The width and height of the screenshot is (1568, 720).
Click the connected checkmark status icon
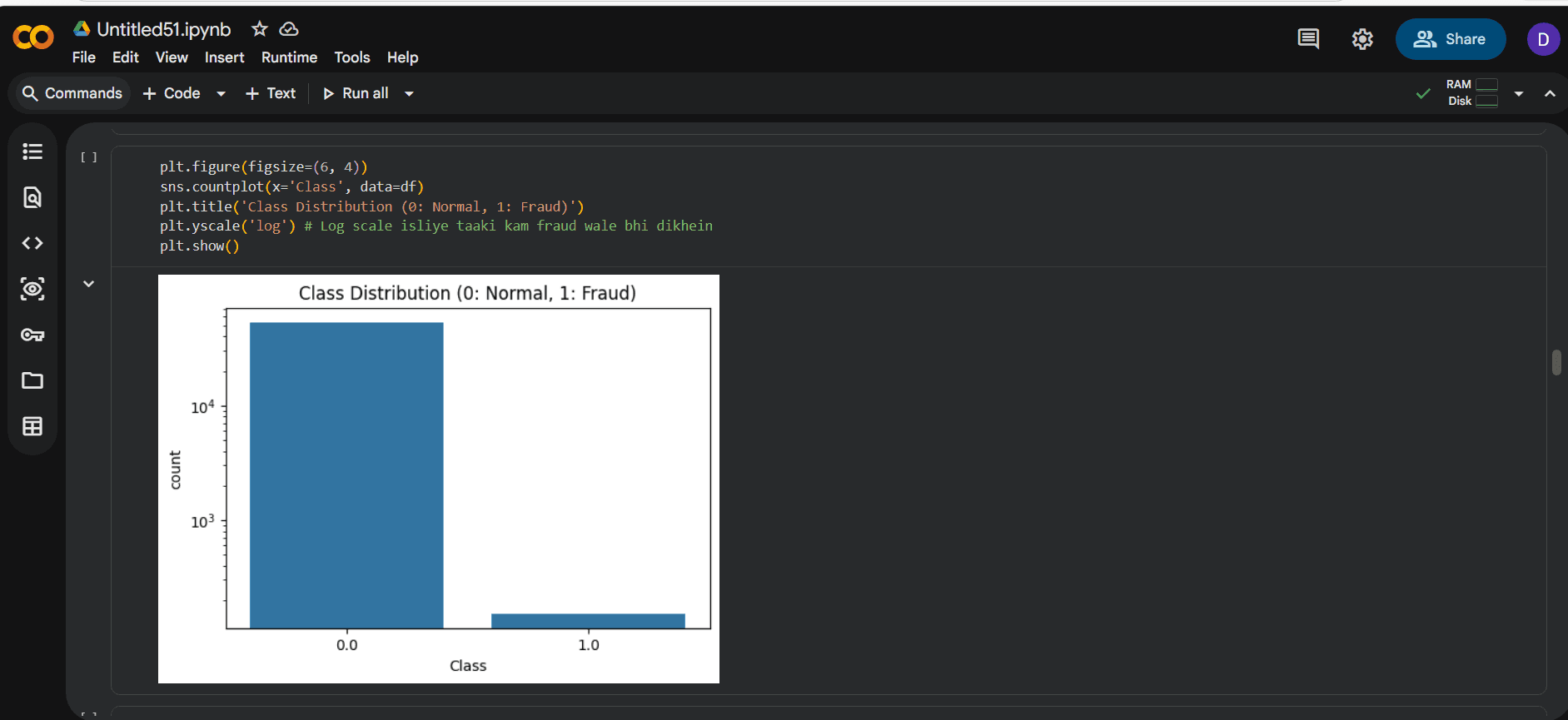(1423, 93)
